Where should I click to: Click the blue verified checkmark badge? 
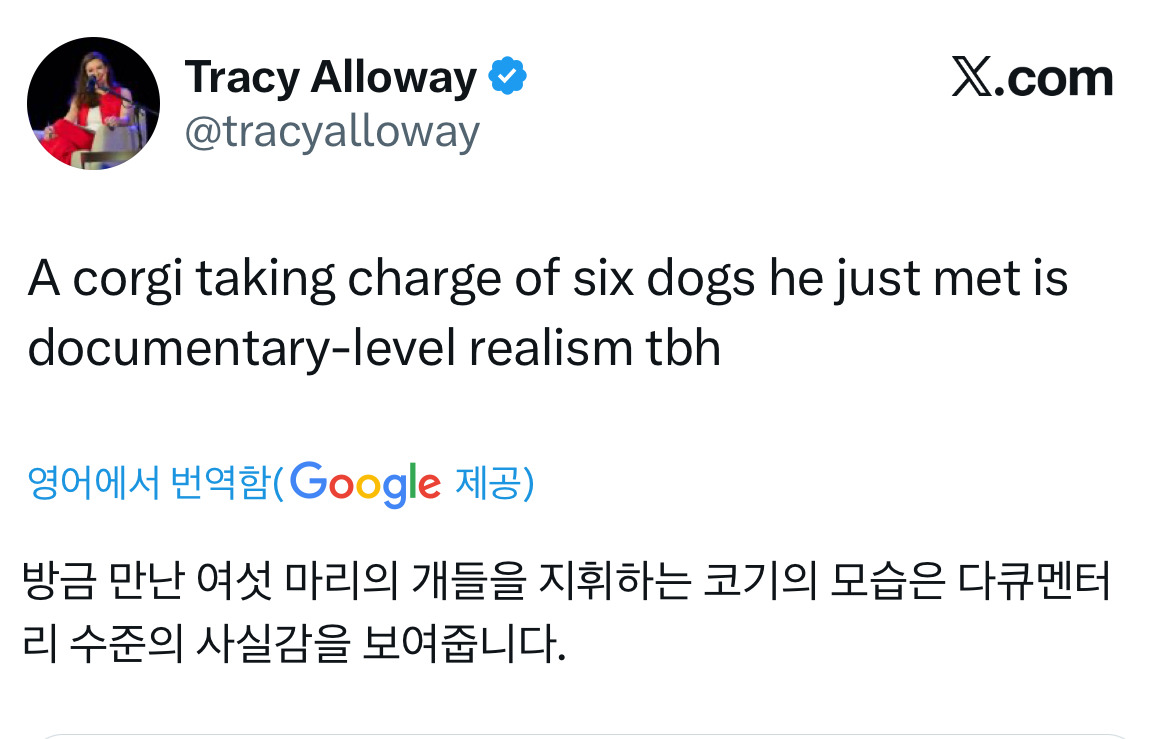[x=507, y=77]
